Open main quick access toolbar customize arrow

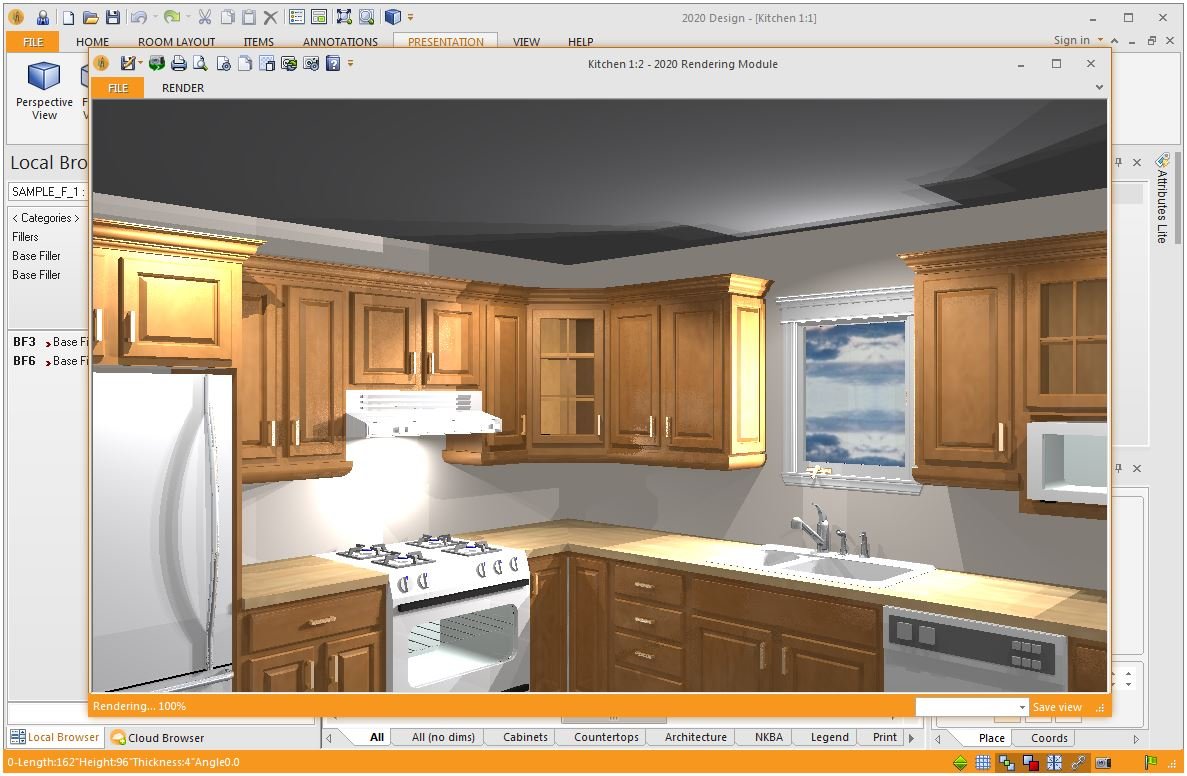pyautogui.click(x=410, y=17)
